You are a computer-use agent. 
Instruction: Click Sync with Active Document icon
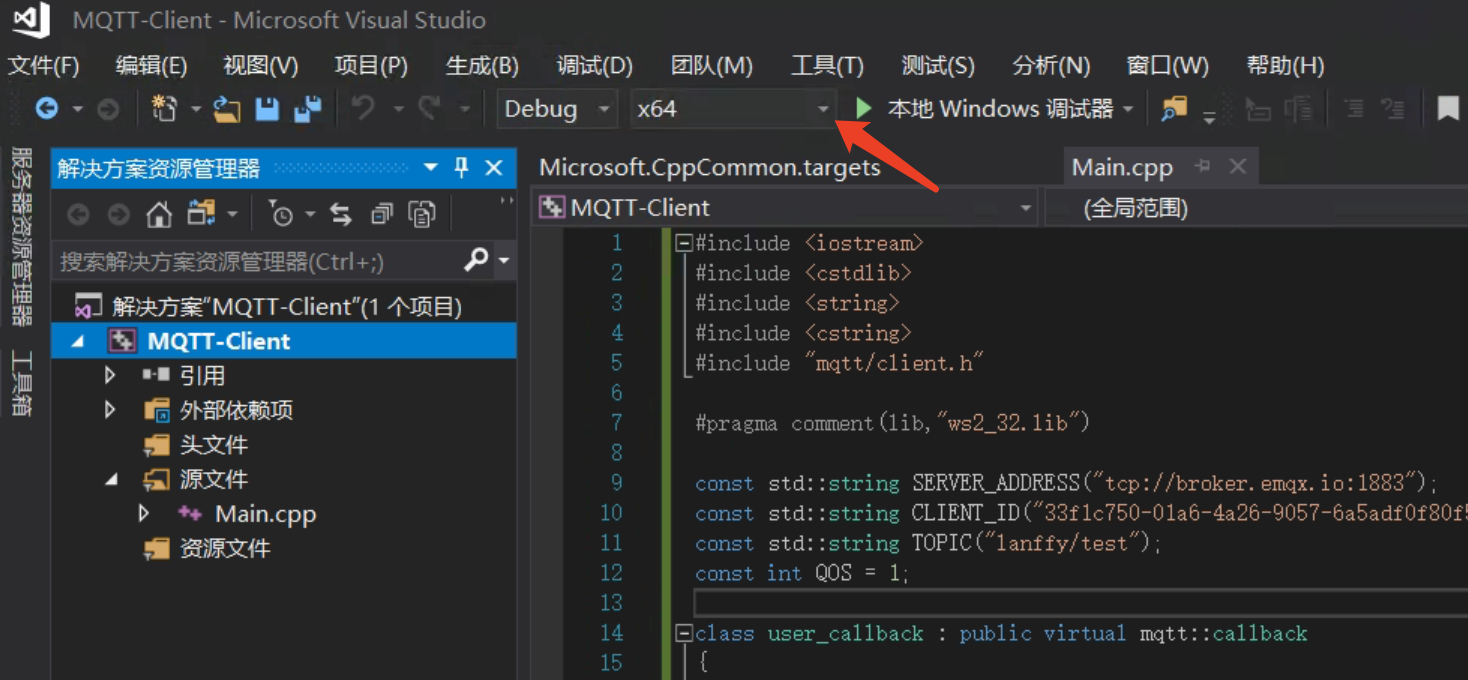point(341,213)
